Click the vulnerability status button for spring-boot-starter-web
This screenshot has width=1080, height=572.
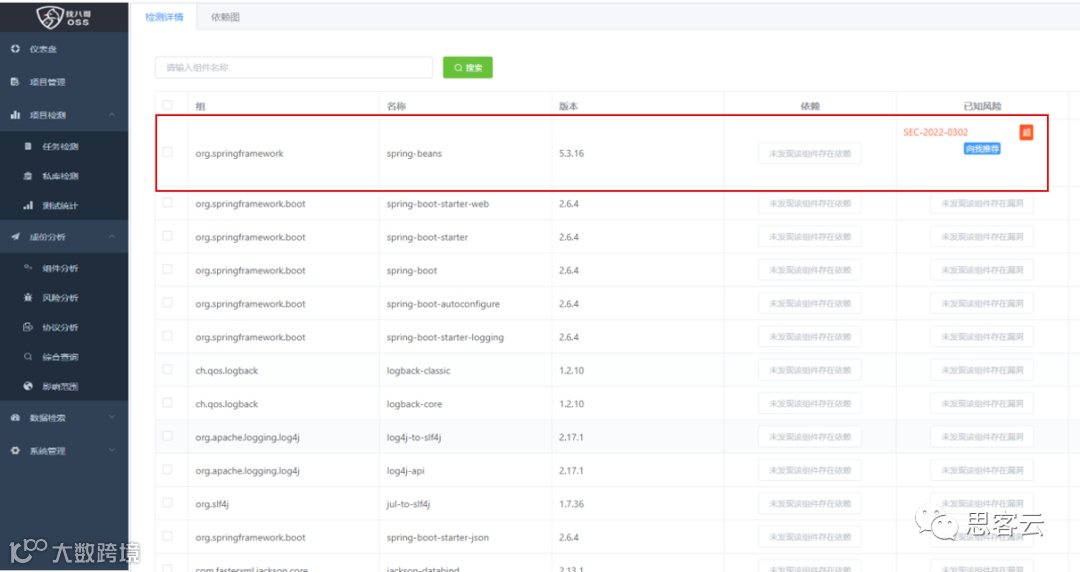coord(982,204)
